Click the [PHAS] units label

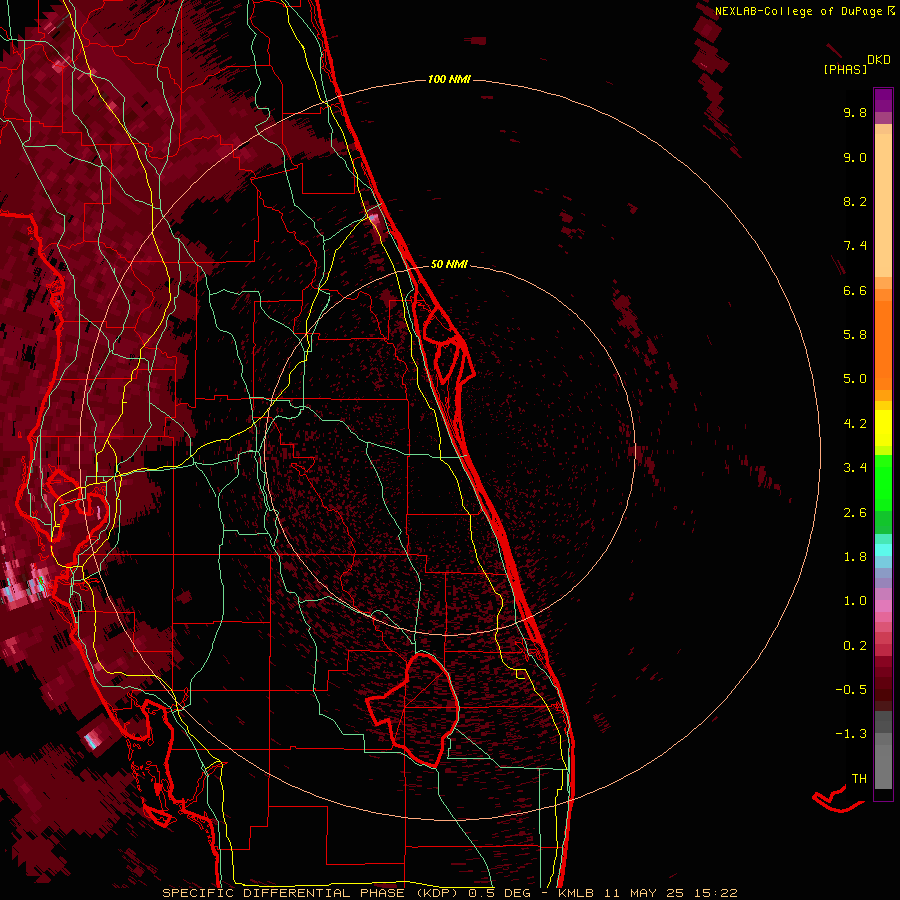coord(845,70)
